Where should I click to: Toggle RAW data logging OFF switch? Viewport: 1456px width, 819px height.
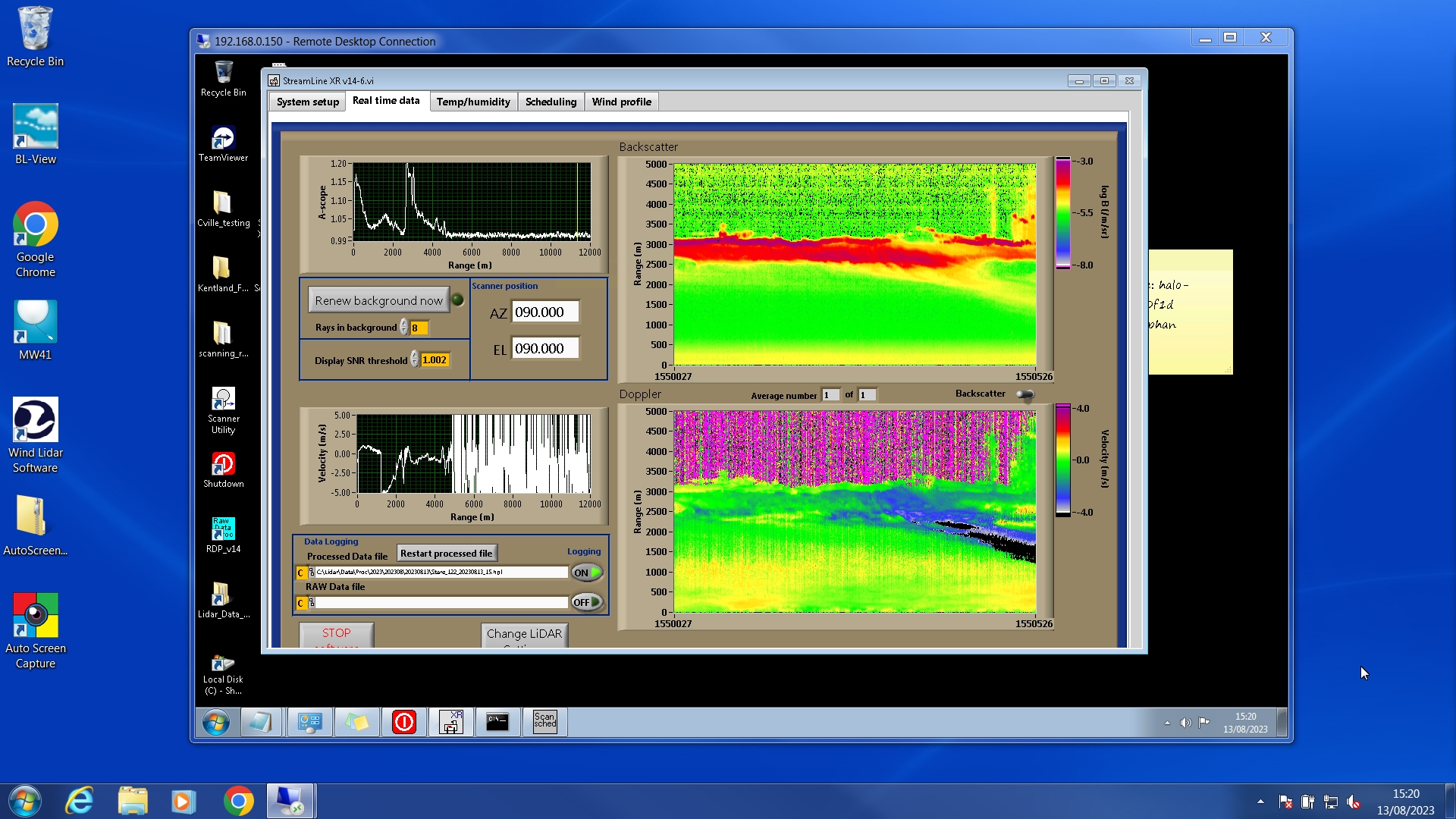(x=587, y=602)
